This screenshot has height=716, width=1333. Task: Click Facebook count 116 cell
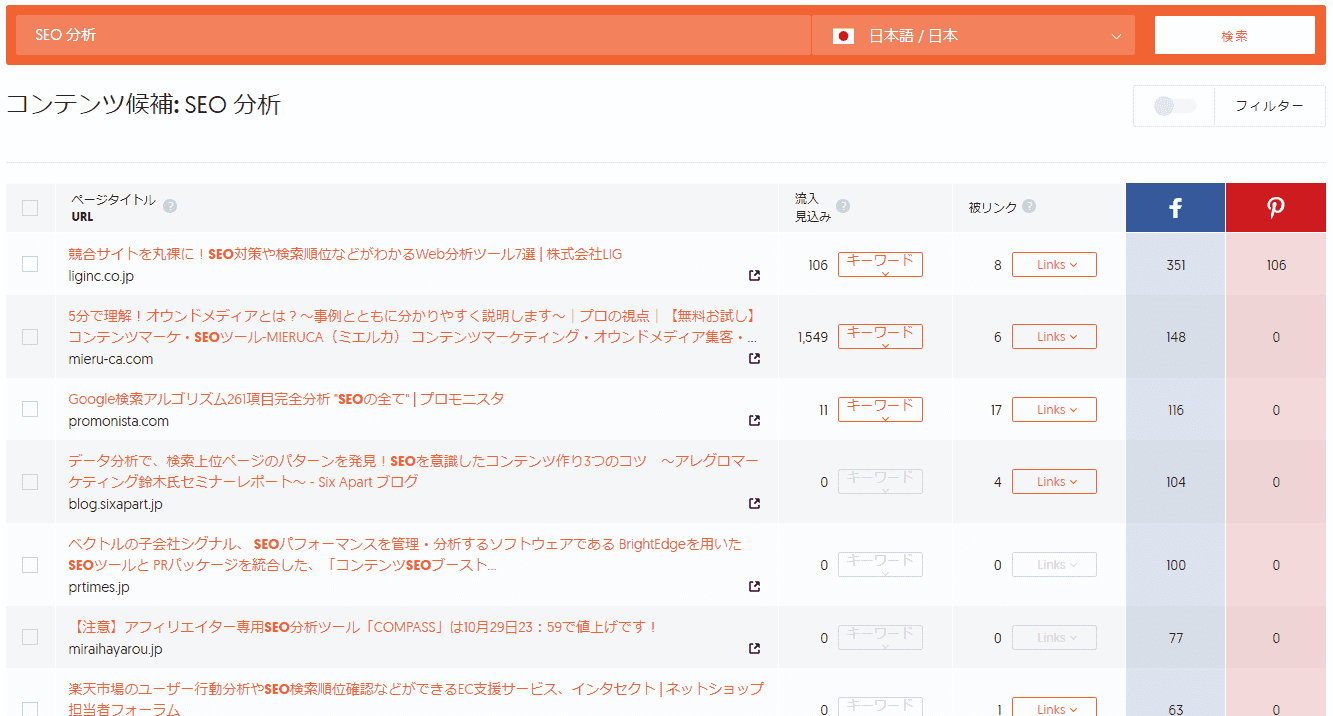[x=1175, y=410]
